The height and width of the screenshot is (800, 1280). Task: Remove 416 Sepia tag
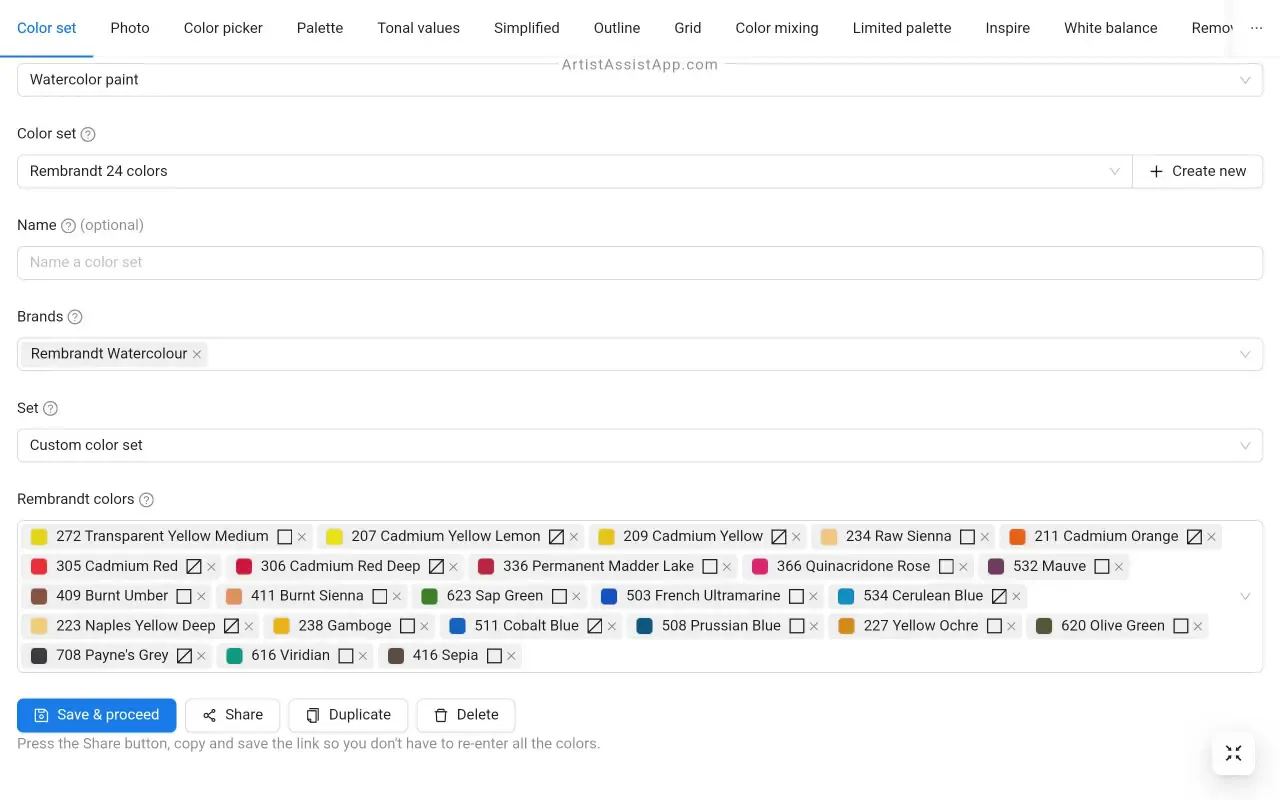(x=511, y=656)
